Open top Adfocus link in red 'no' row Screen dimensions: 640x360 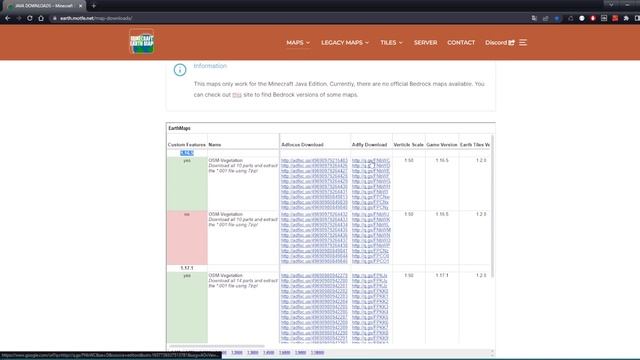click(x=314, y=214)
